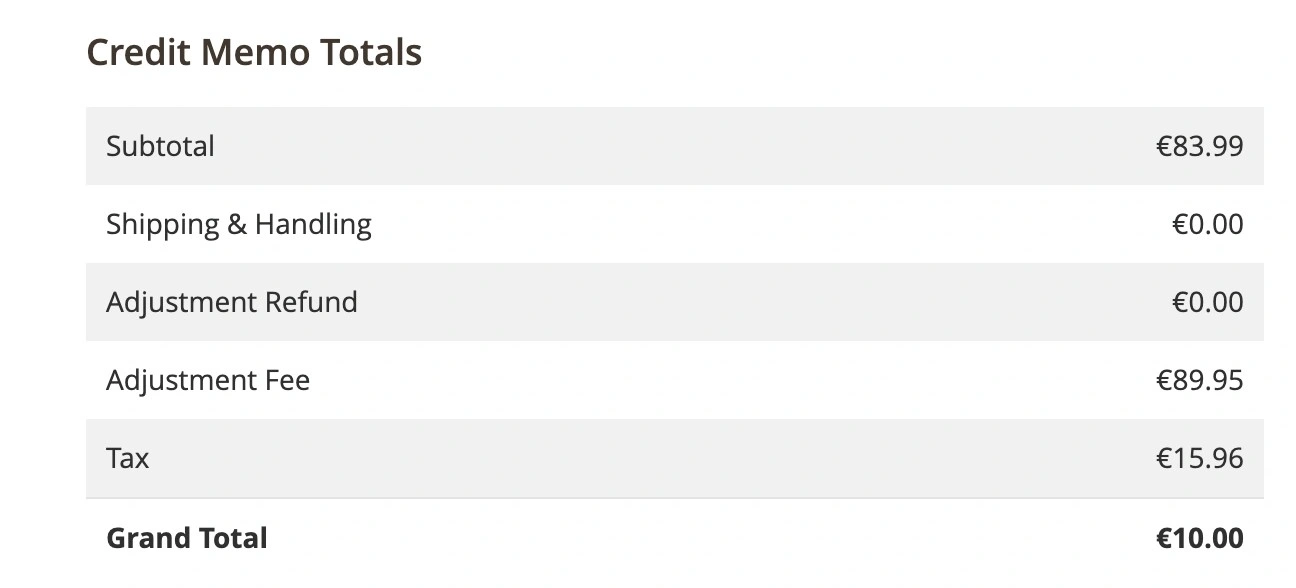
Task: Click the bold Grand Total label
Action: tap(186, 538)
